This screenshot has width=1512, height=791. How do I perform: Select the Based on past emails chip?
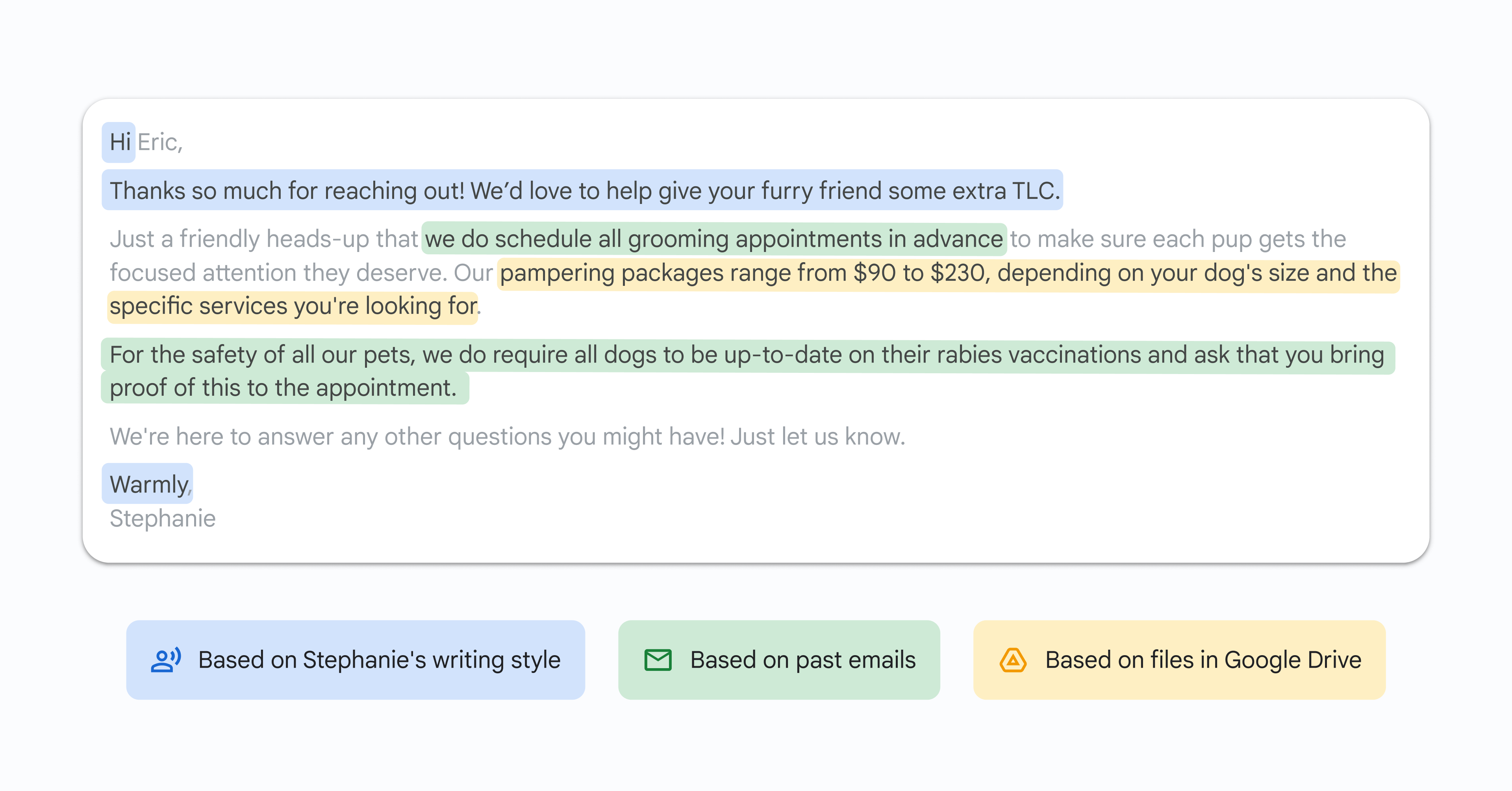(x=779, y=660)
